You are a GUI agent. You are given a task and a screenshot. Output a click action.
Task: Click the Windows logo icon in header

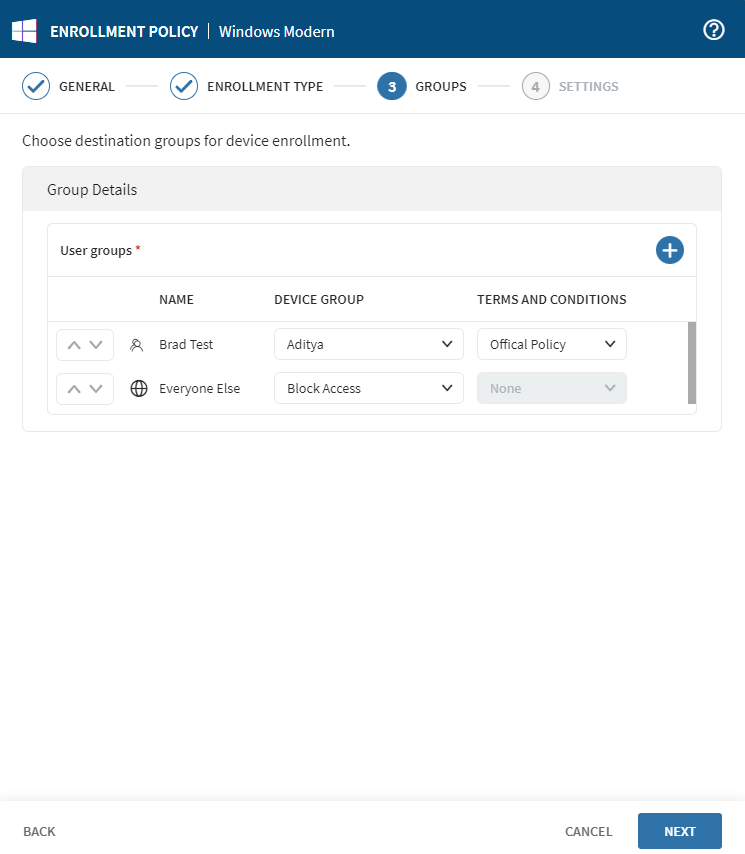pyautogui.click(x=24, y=31)
